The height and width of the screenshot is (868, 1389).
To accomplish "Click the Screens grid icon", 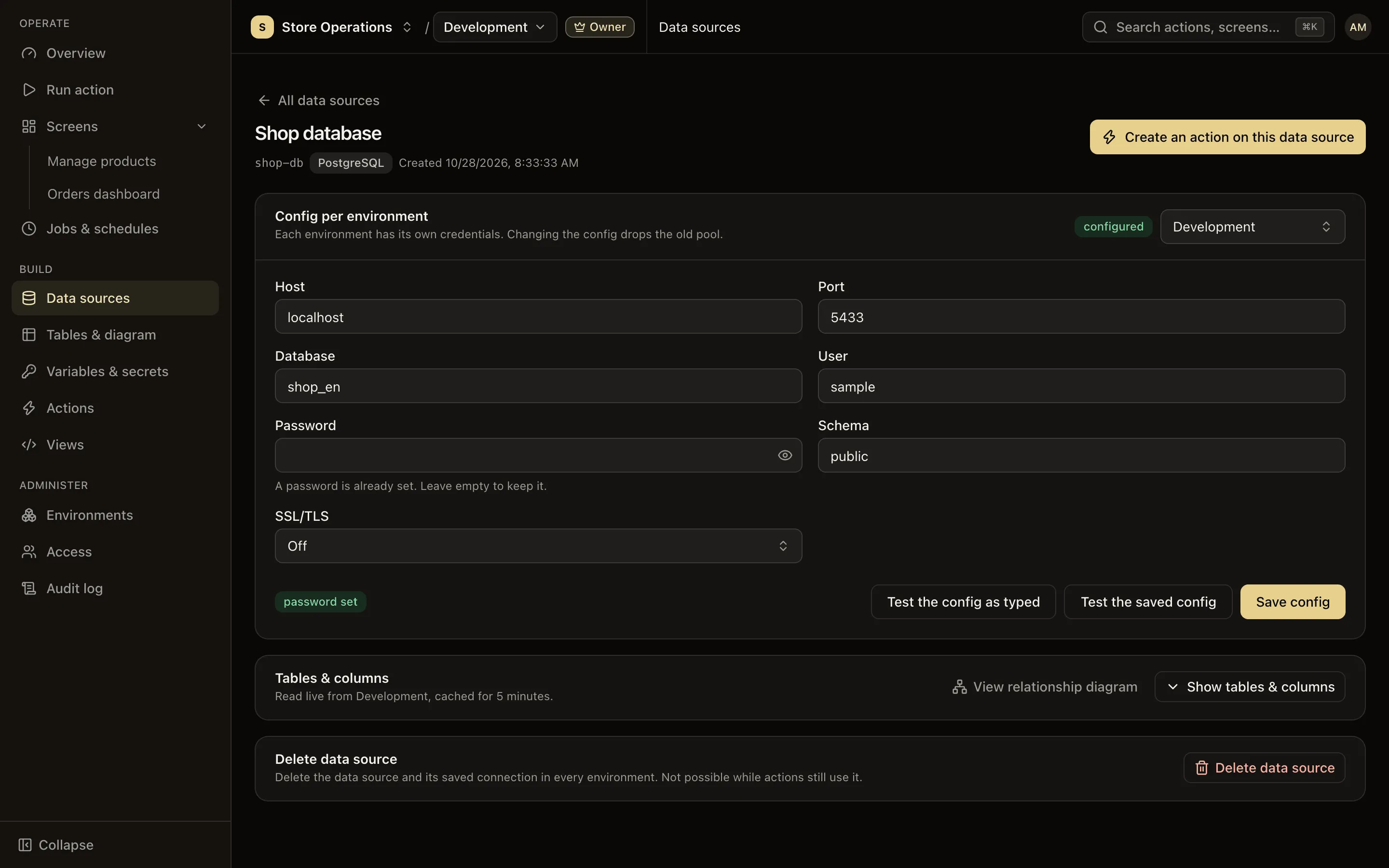I will point(29,126).
